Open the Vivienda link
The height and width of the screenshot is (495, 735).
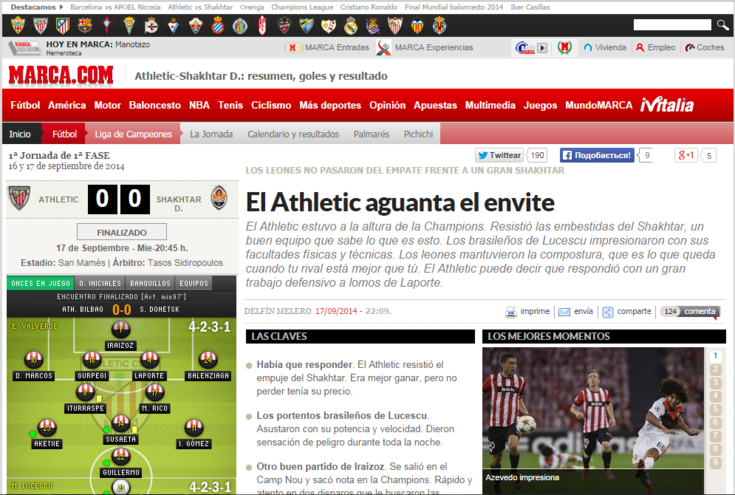(x=605, y=47)
